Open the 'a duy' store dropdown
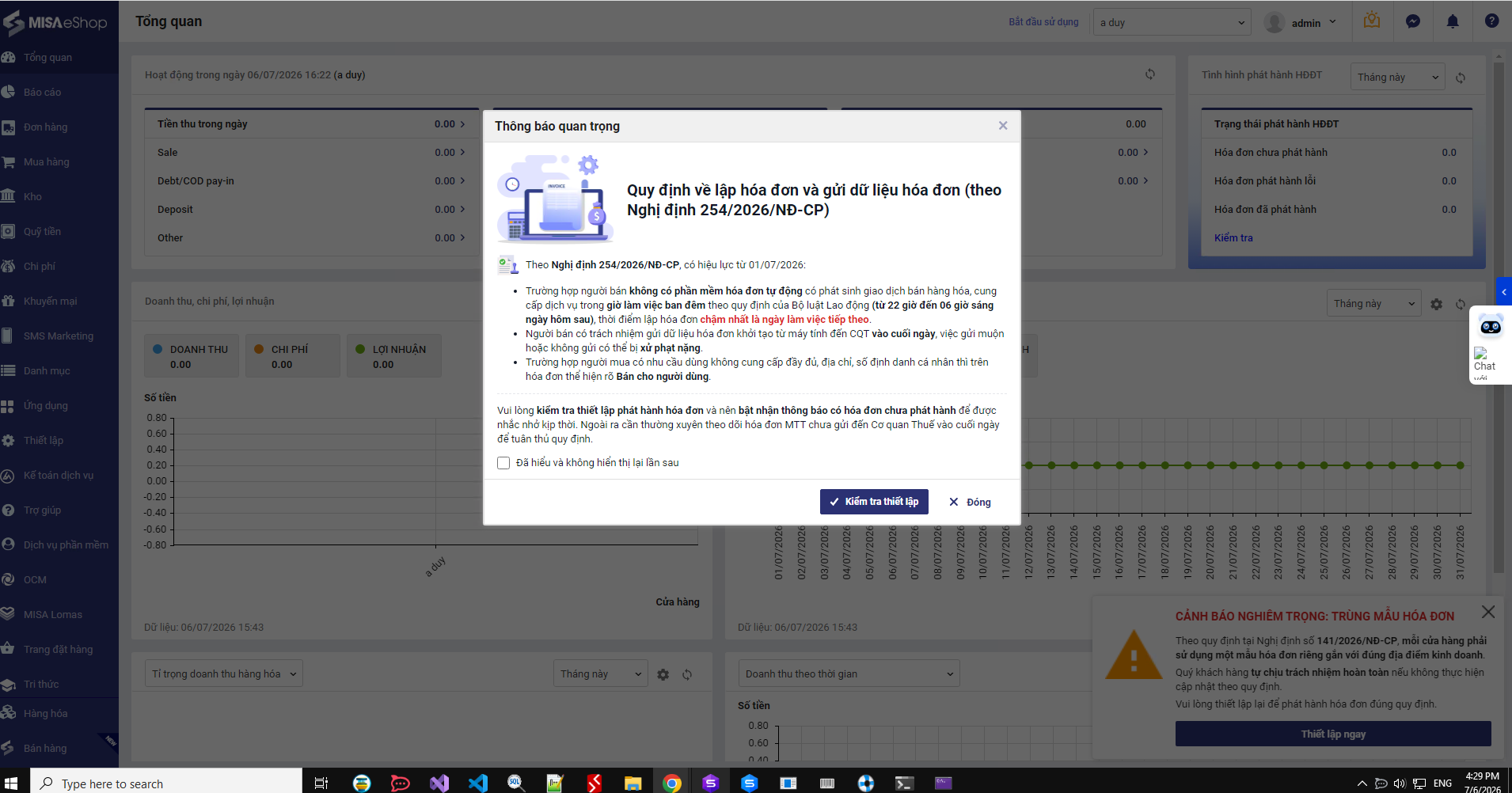The width and height of the screenshot is (1512, 793). pos(1172,22)
